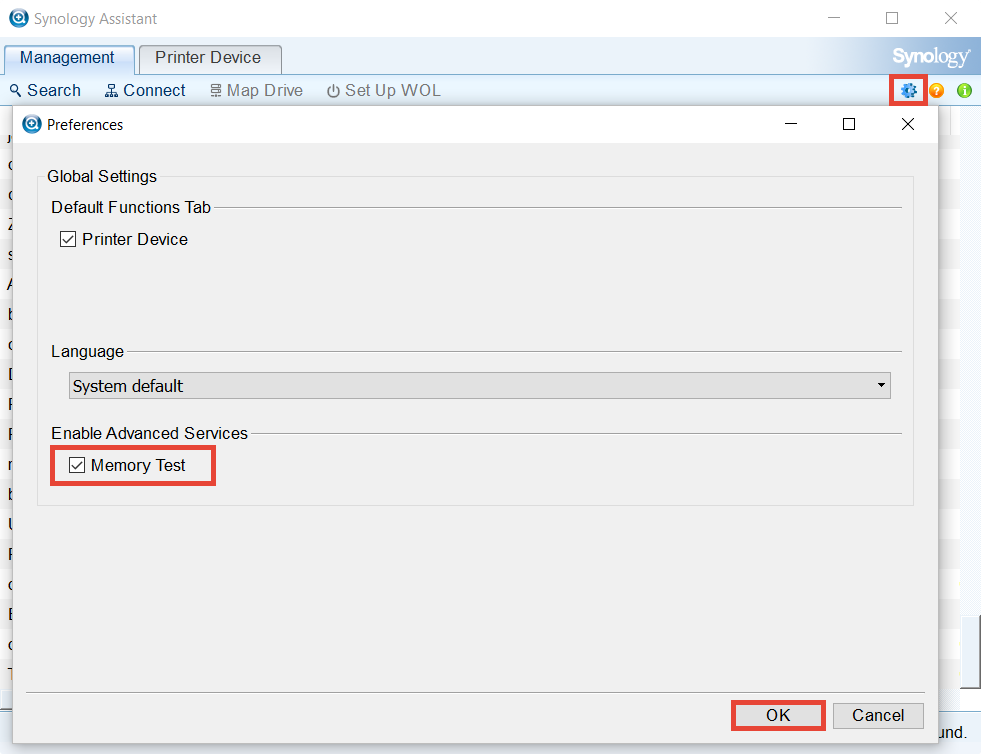Screen dimensions: 981x754
Task: Click the Map Drive icon
Action: [215, 90]
